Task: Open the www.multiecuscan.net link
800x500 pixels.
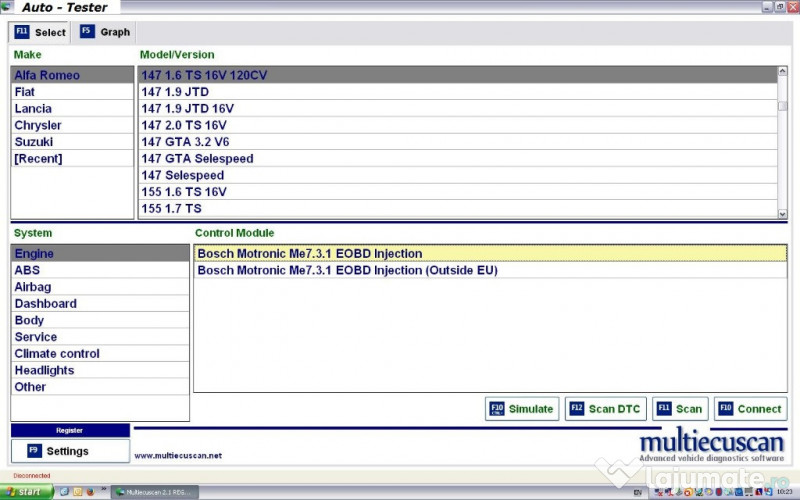Action: [178, 456]
